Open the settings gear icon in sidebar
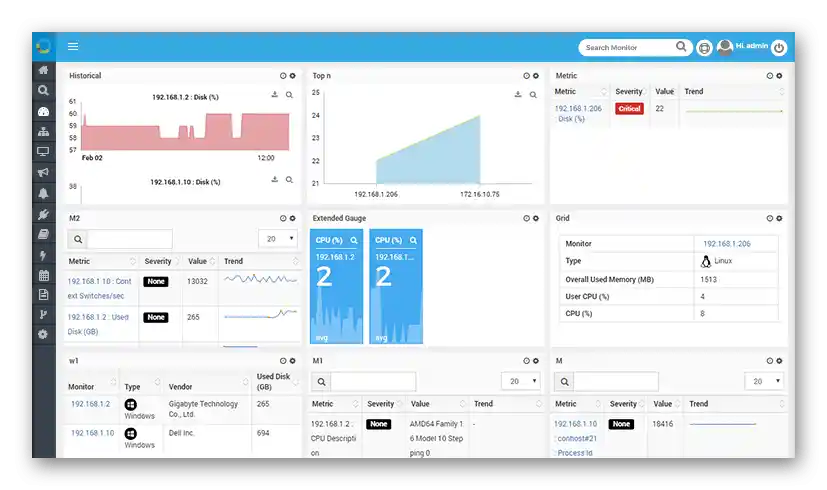 pyautogui.click(x=43, y=334)
